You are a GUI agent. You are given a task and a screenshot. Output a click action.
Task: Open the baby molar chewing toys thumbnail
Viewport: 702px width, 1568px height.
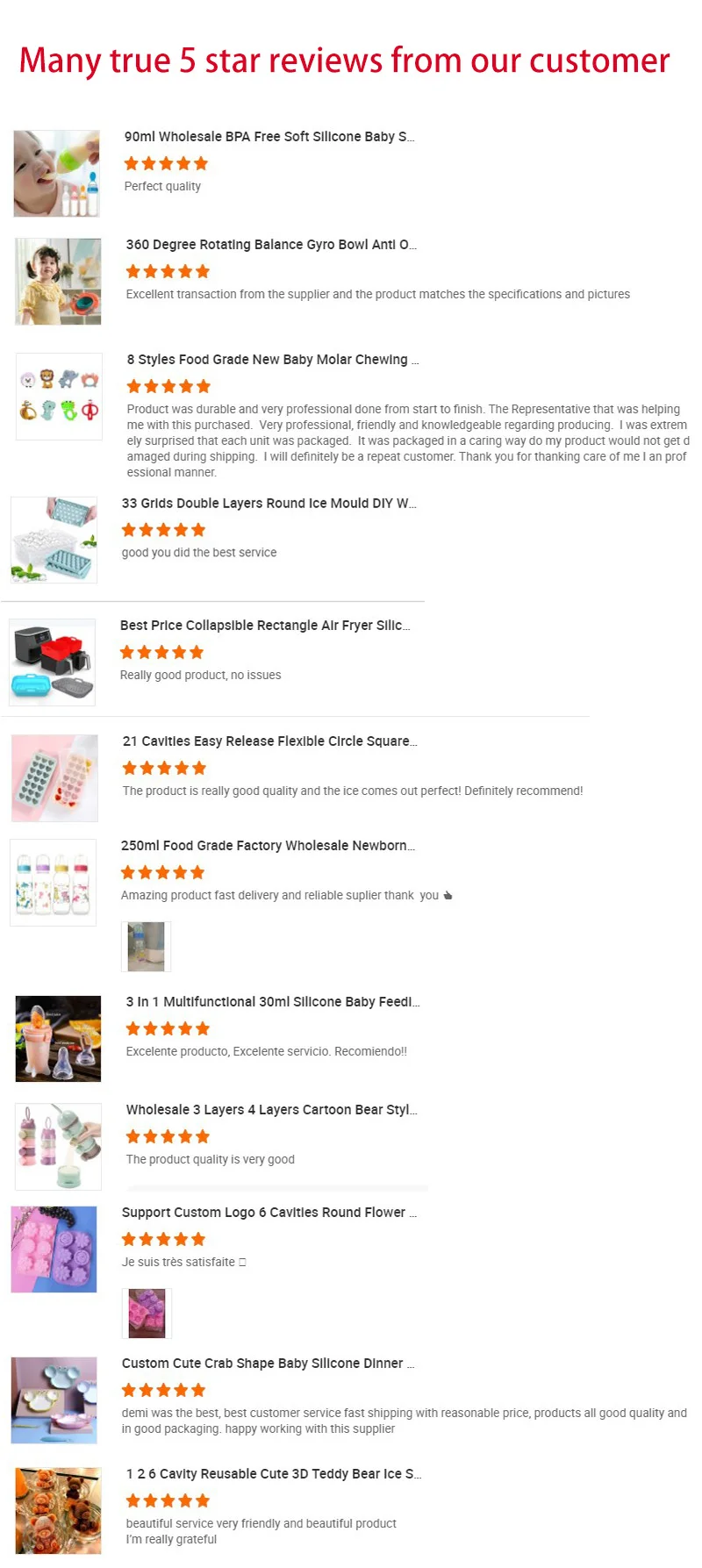click(59, 397)
